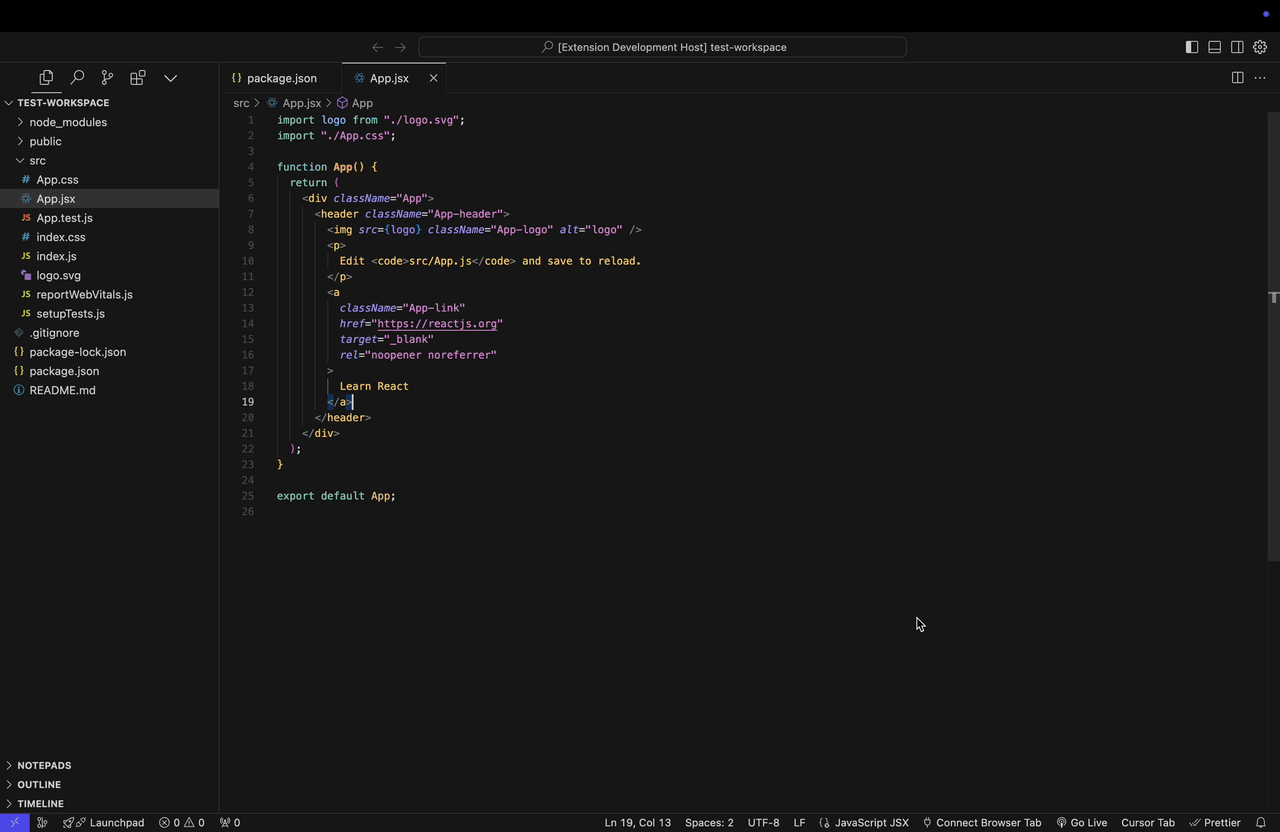This screenshot has height=832, width=1280.
Task: Click Ln 19, Col 13 cursor position
Action: [x=637, y=822]
